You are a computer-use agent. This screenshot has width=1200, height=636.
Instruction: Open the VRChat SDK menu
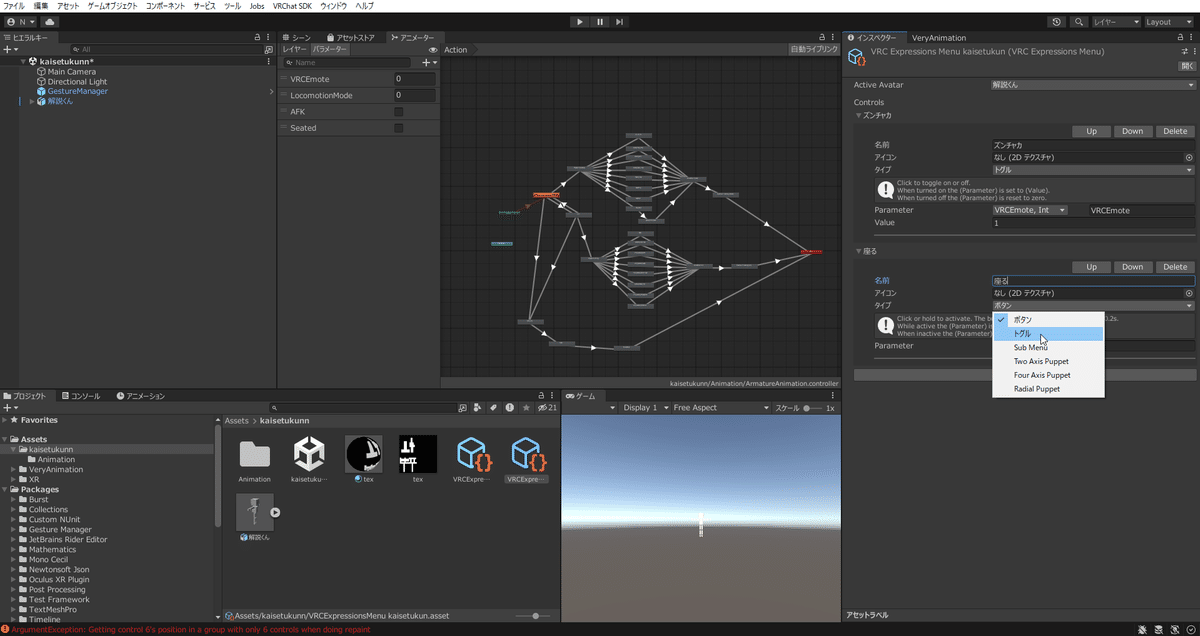291,6
